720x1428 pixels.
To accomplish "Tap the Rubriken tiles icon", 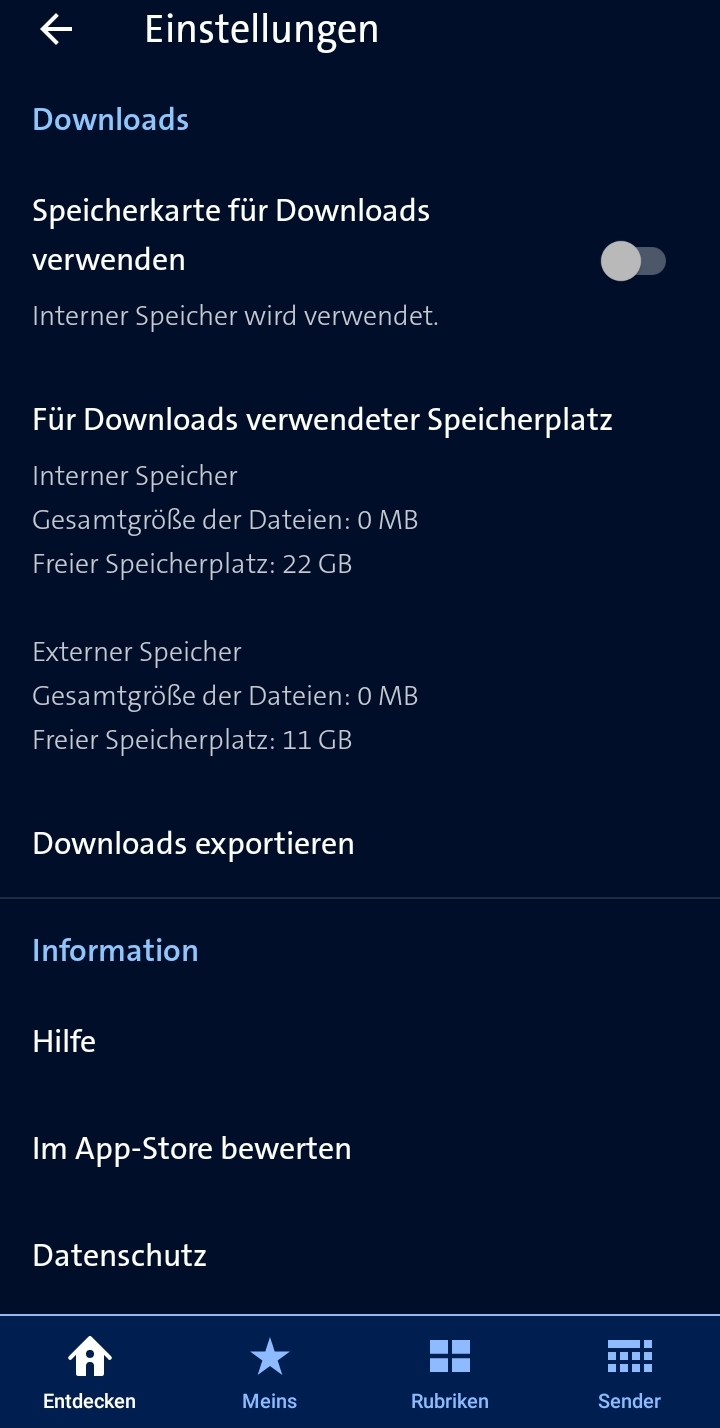I will pyautogui.click(x=450, y=1357).
